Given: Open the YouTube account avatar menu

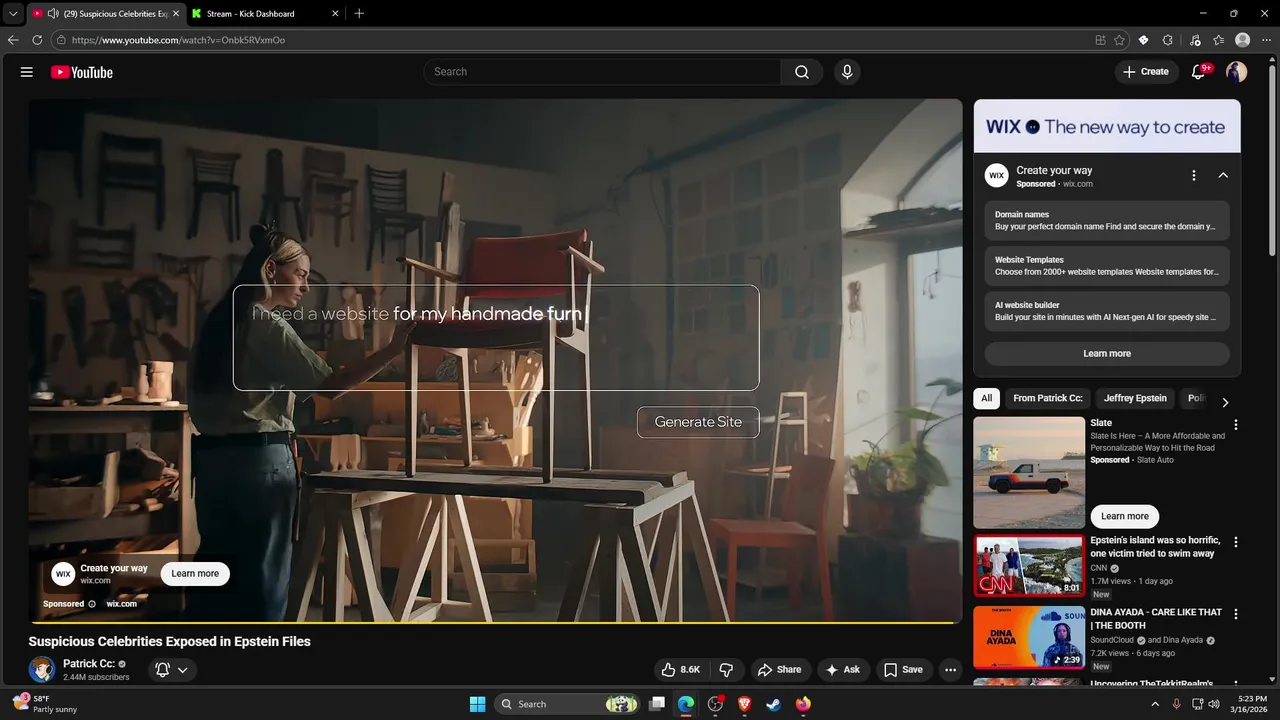Looking at the screenshot, I should pyautogui.click(x=1237, y=72).
